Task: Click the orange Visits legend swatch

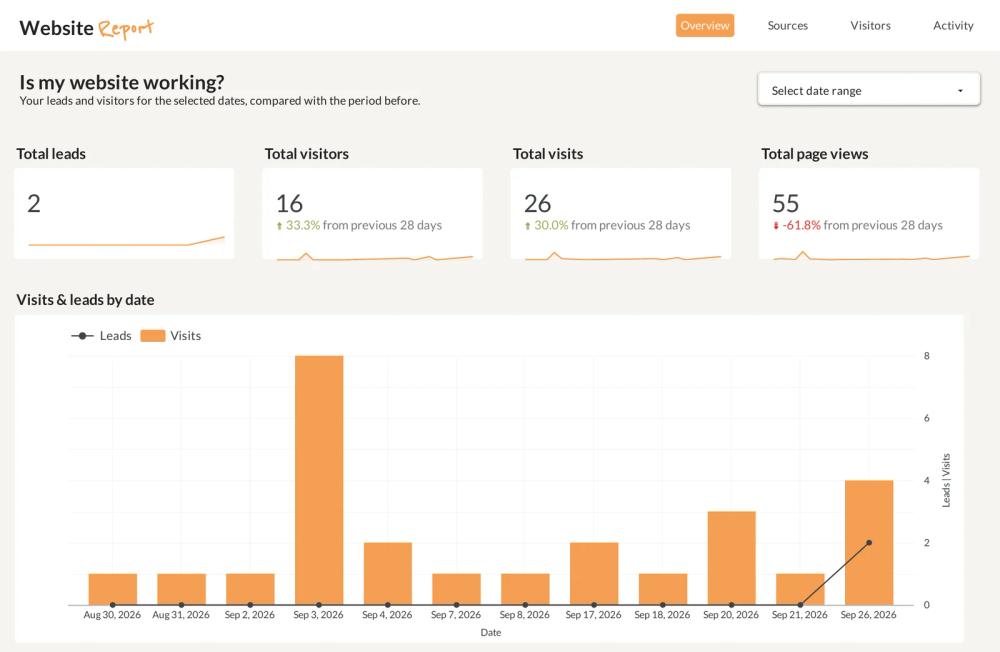Action: (x=152, y=336)
